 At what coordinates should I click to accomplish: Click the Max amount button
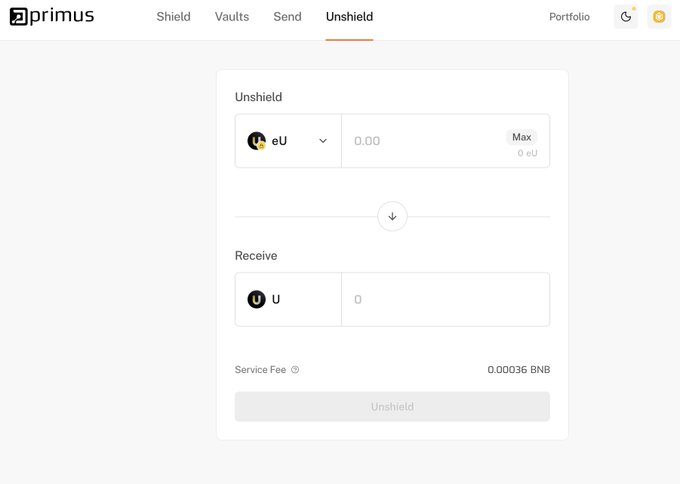point(522,137)
